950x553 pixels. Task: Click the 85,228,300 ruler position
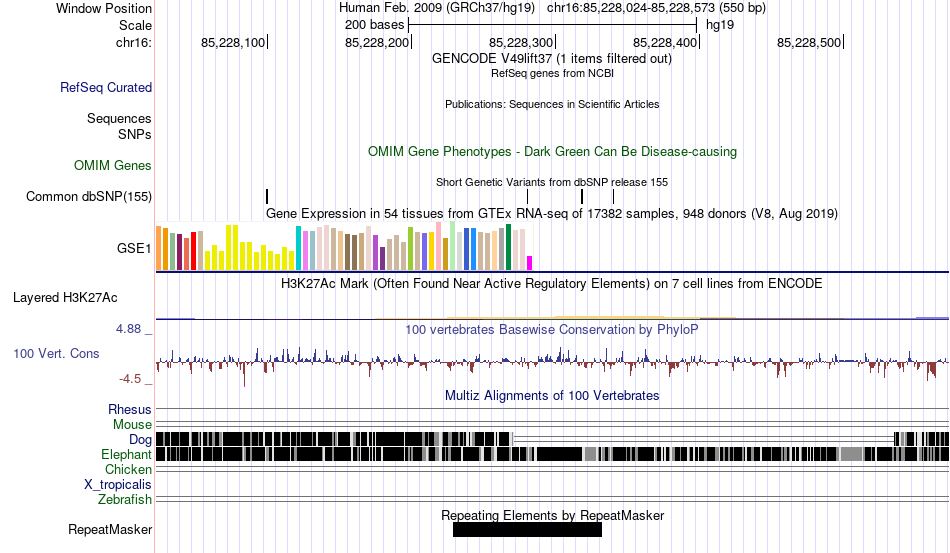click(x=521, y=42)
